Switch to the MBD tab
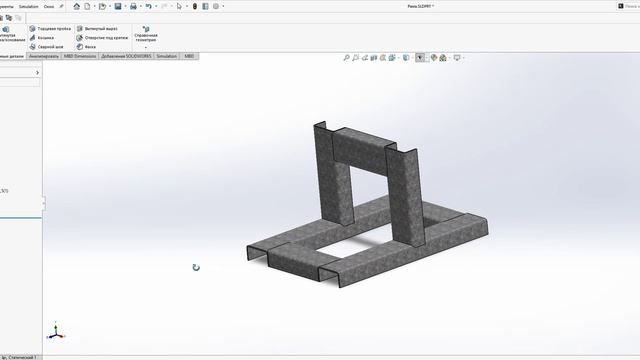 [x=189, y=56]
